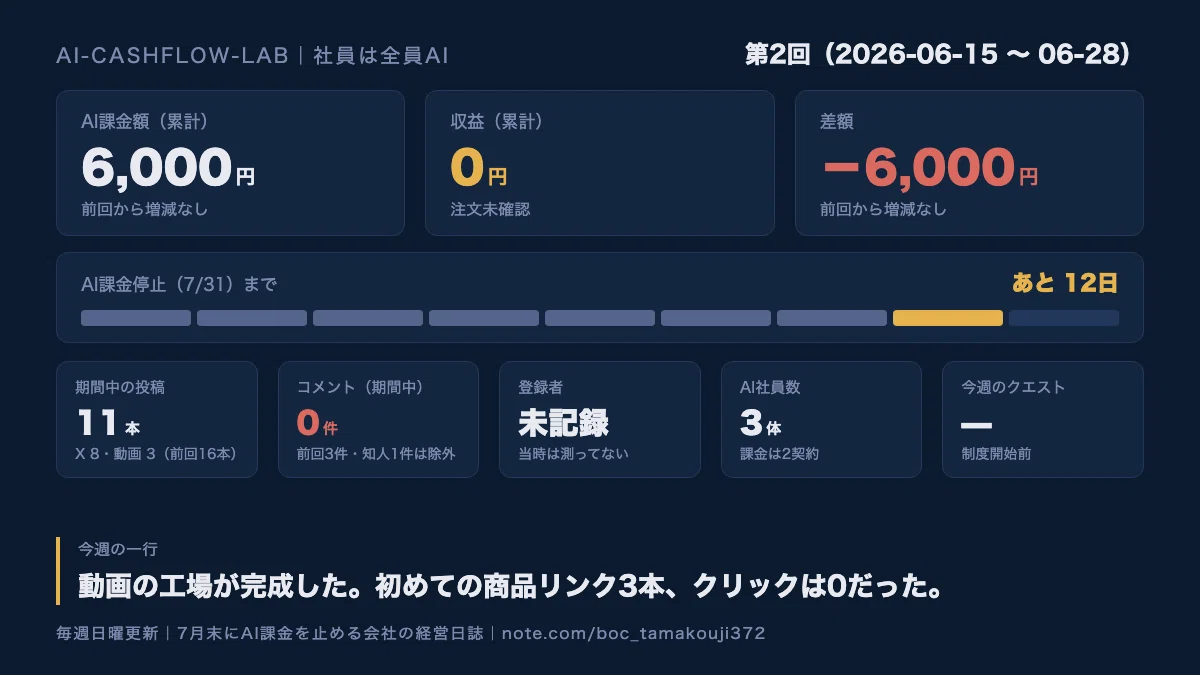Open the 期間中の投稿 card with 11本
Image resolution: width=1200 pixels, height=675 pixels.
pyautogui.click(x=157, y=419)
